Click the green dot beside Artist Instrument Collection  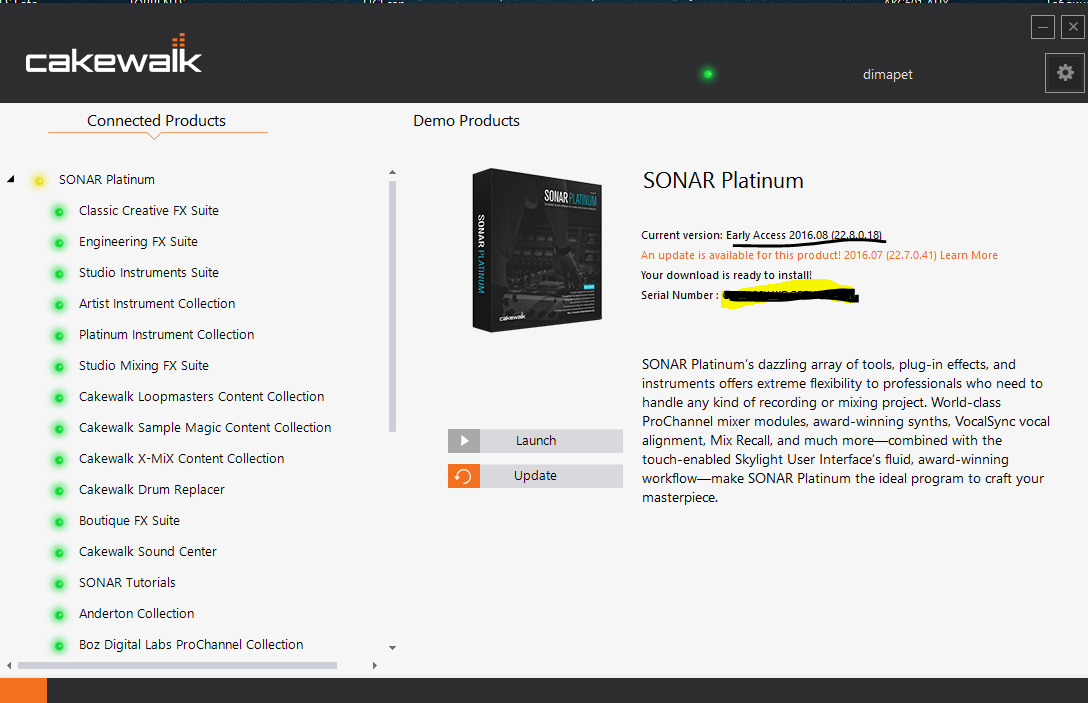[x=60, y=305]
